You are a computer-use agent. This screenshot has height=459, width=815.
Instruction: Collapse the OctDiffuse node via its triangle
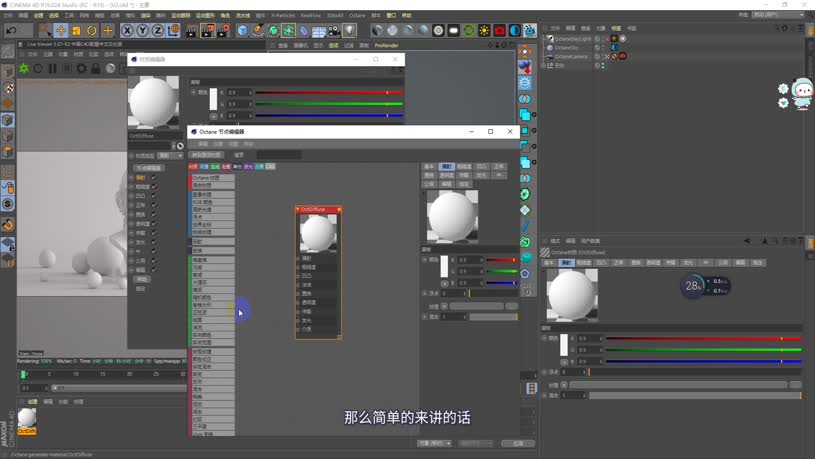click(x=298, y=209)
